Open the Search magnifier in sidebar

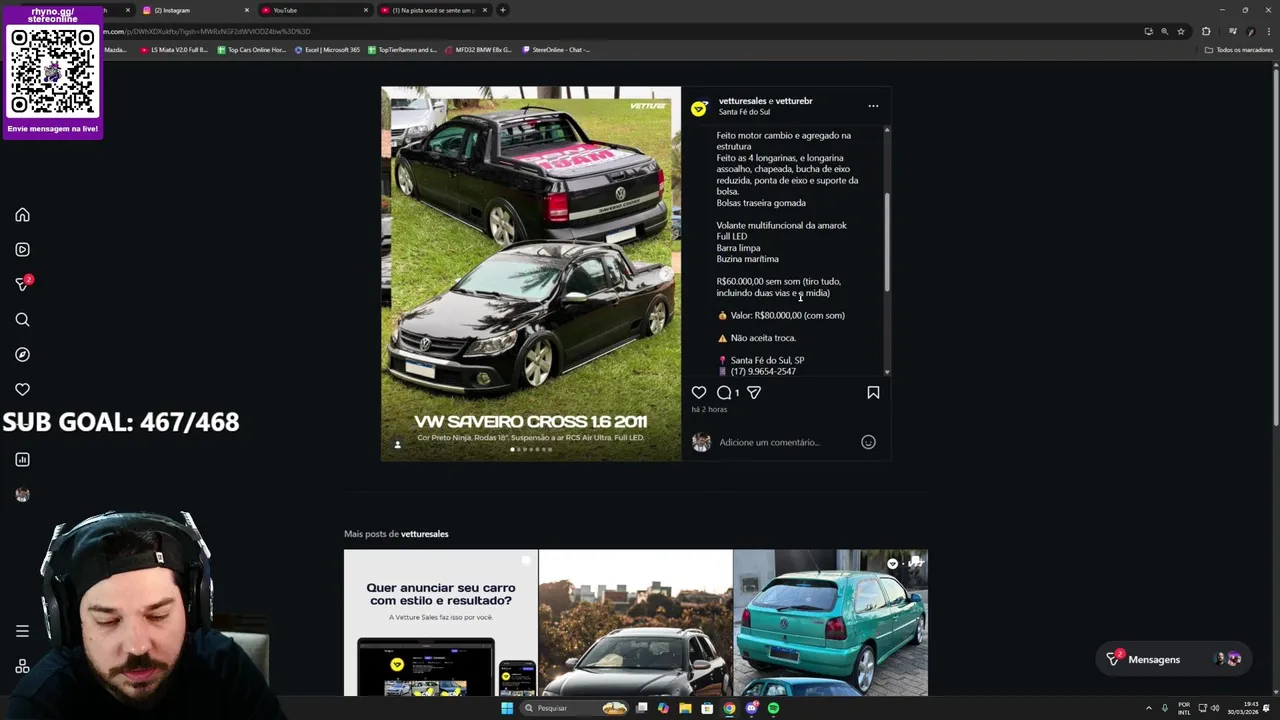(x=22, y=320)
